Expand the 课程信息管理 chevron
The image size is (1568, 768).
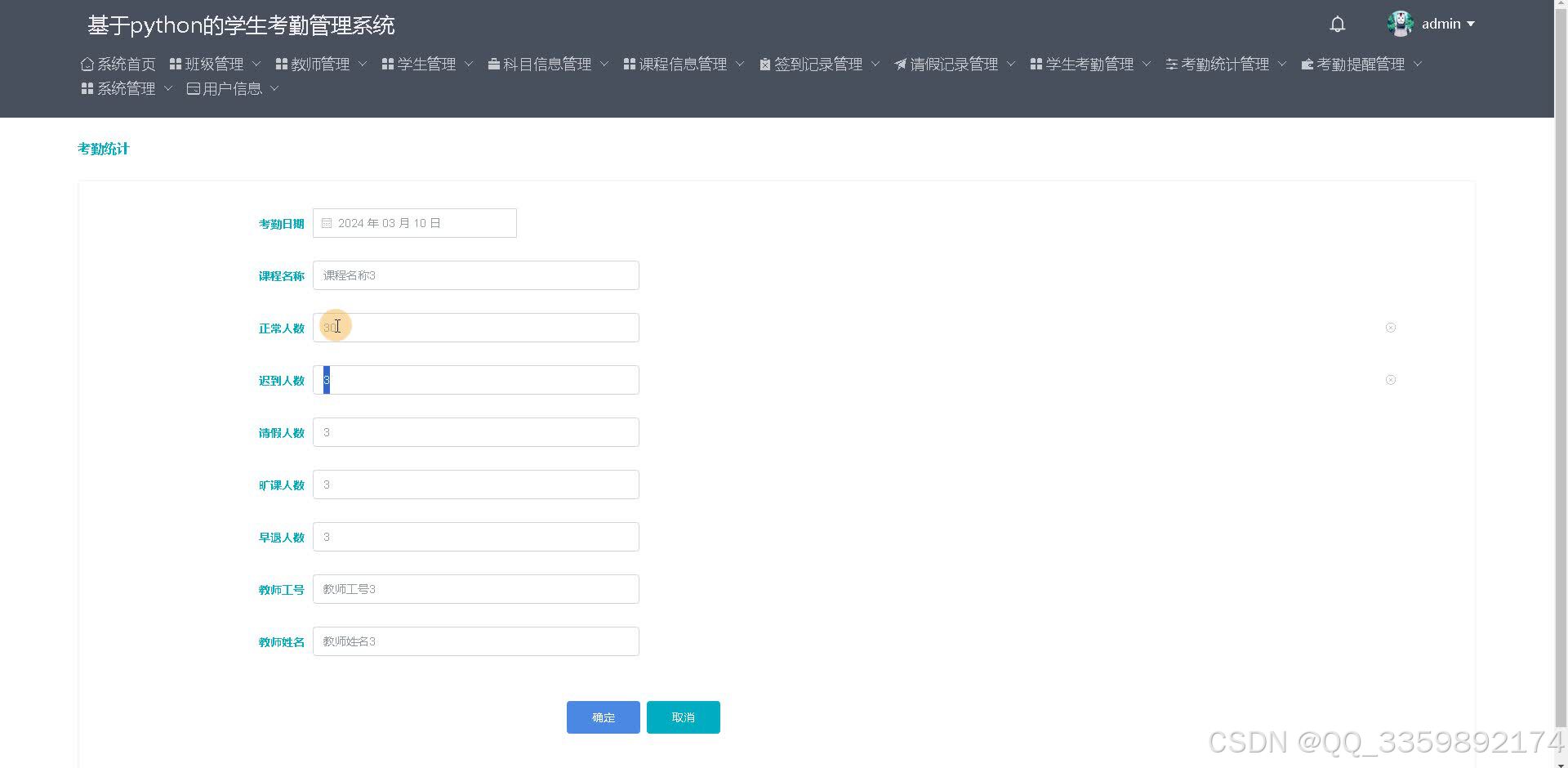point(740,64)
